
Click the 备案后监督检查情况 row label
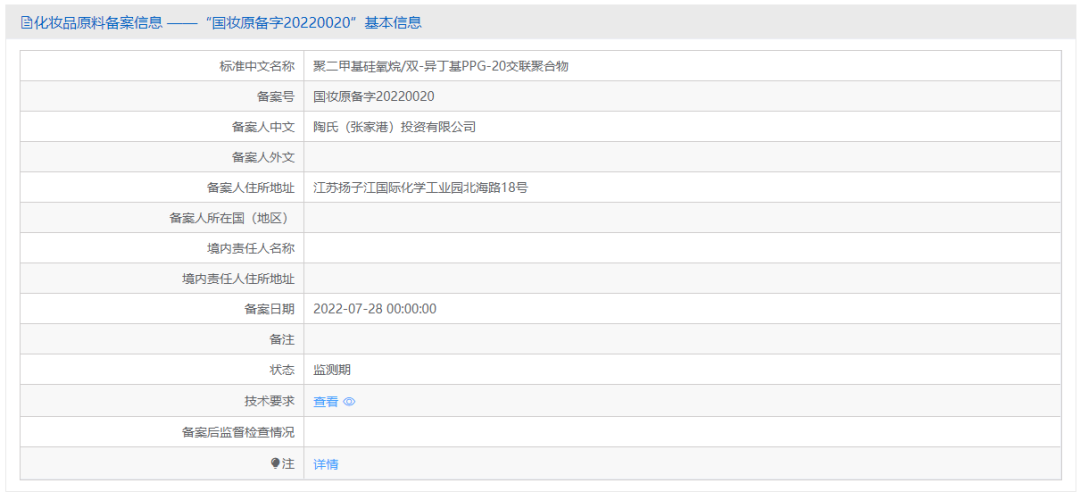(238, 432)
